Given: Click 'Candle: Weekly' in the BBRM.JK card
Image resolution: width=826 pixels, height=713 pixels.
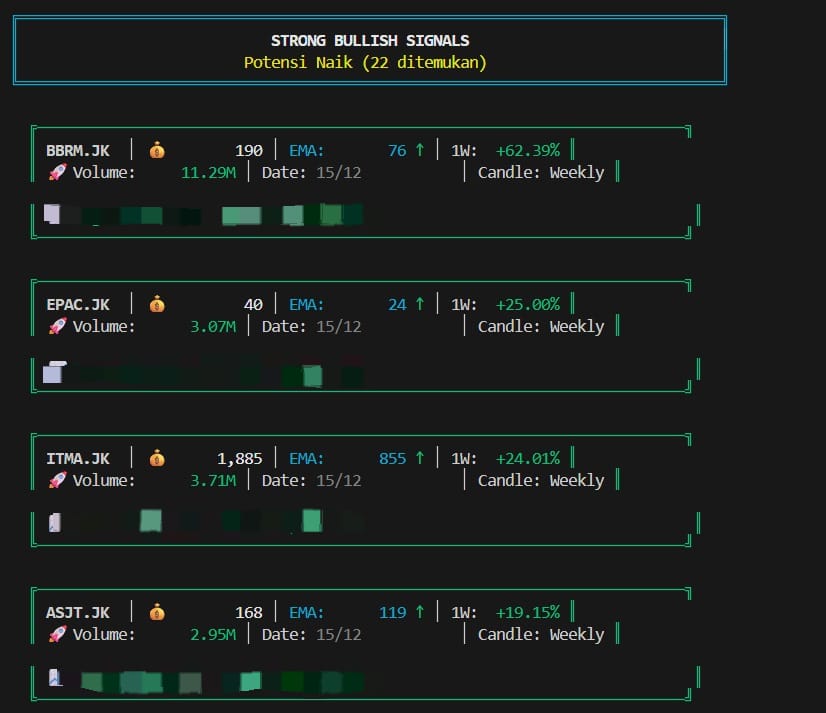Looking at the screenshot, I should tap(541, 172).
